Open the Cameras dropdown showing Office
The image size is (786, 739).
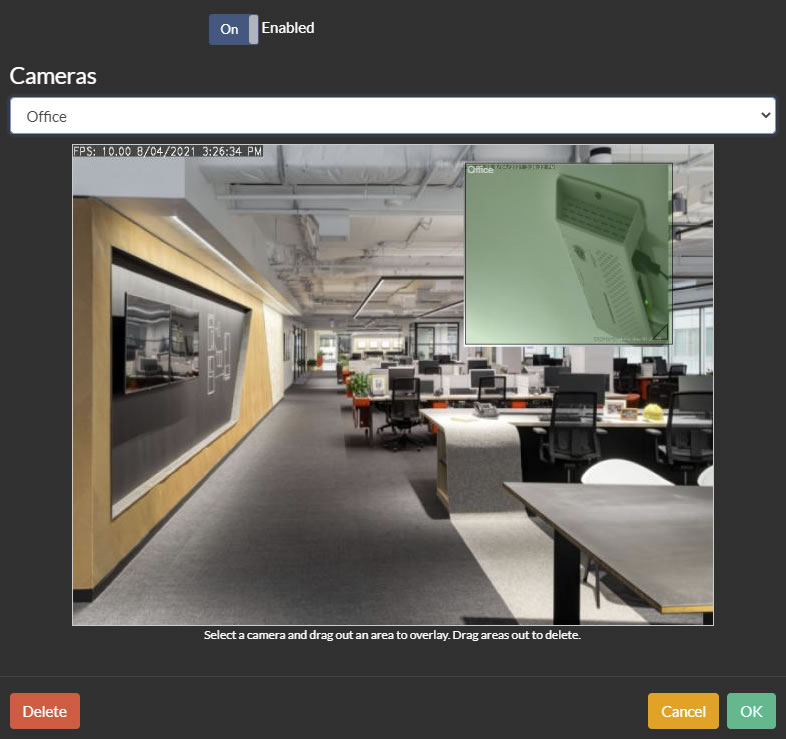[392, 116]
